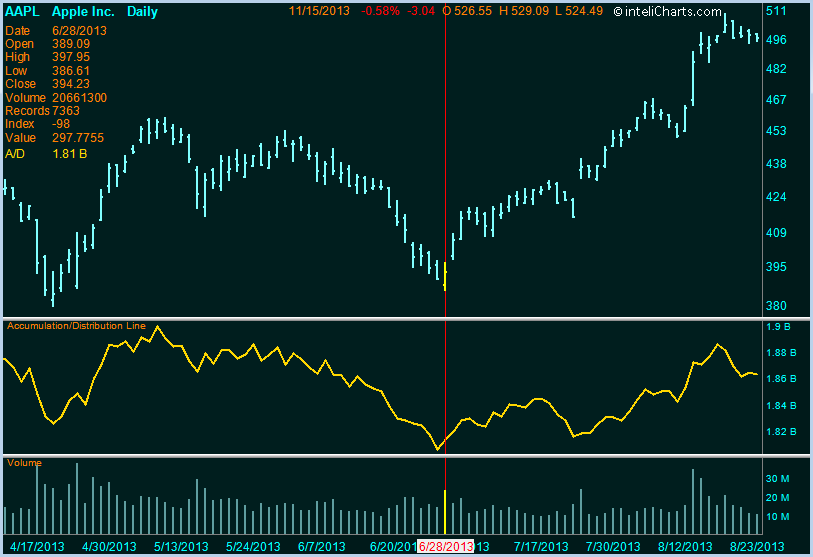Click the 482 price axis label
The width and height of the screenshot is (813, 557).
(x=776, y=69)
